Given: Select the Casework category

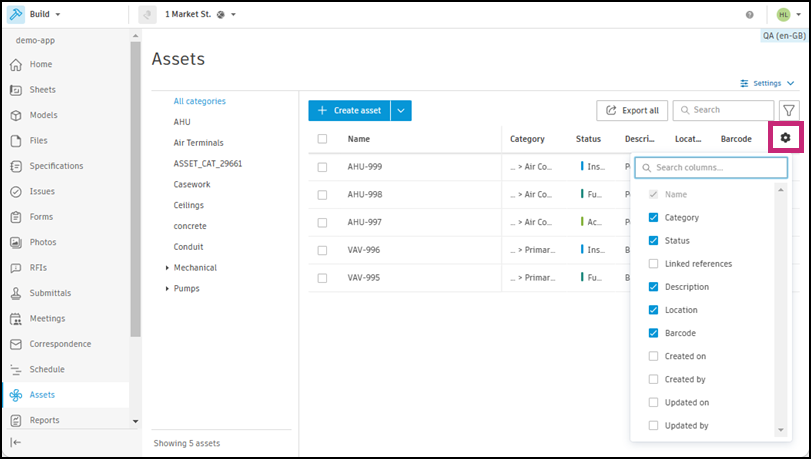Looking at the screenshot, I should click(x=192, y=184).
